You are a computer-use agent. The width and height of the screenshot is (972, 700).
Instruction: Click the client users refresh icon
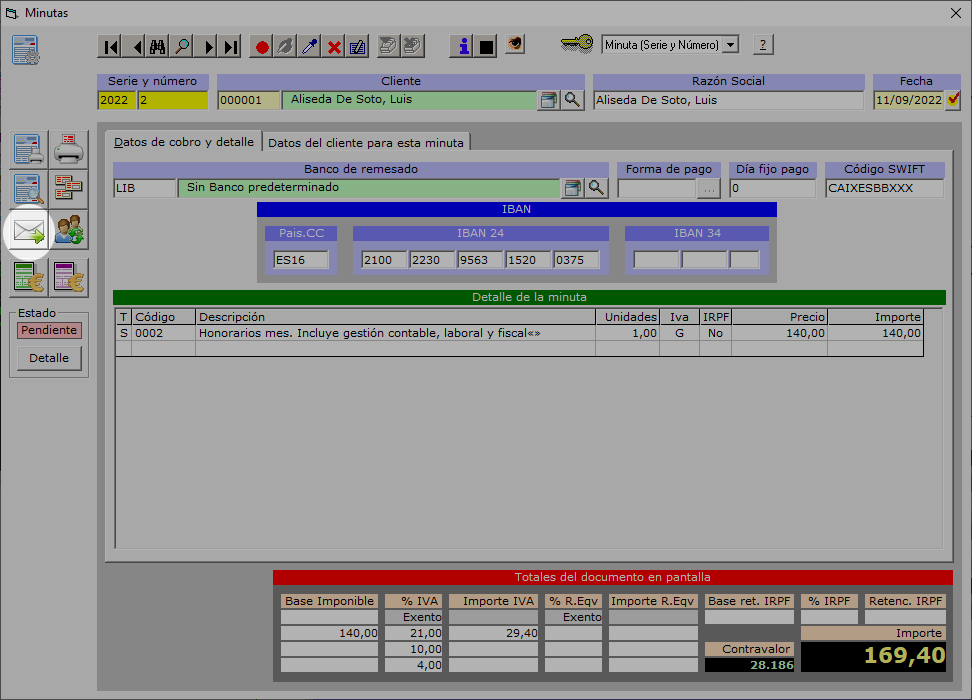pos(69,233)
